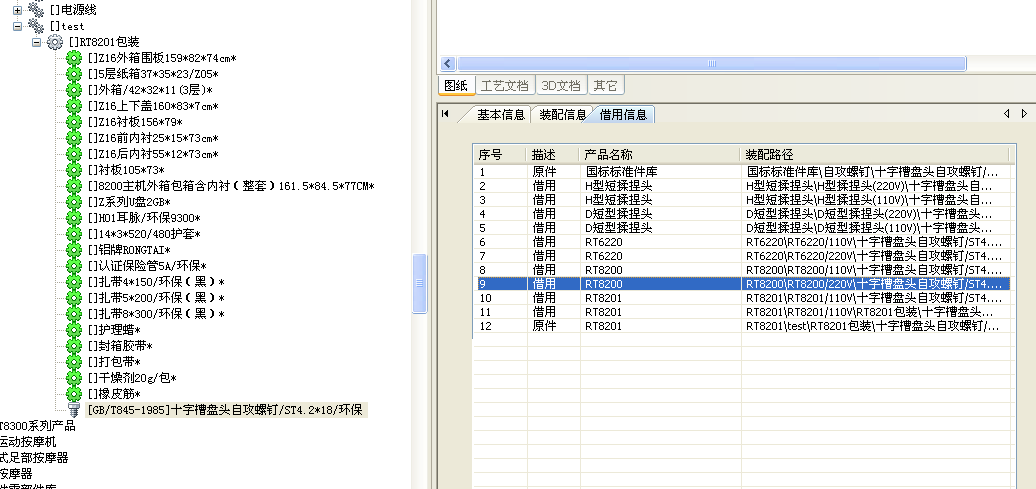Sort table by 序号 column header
The width and height of the screenshot is (1036, 489).
point(500,155)
